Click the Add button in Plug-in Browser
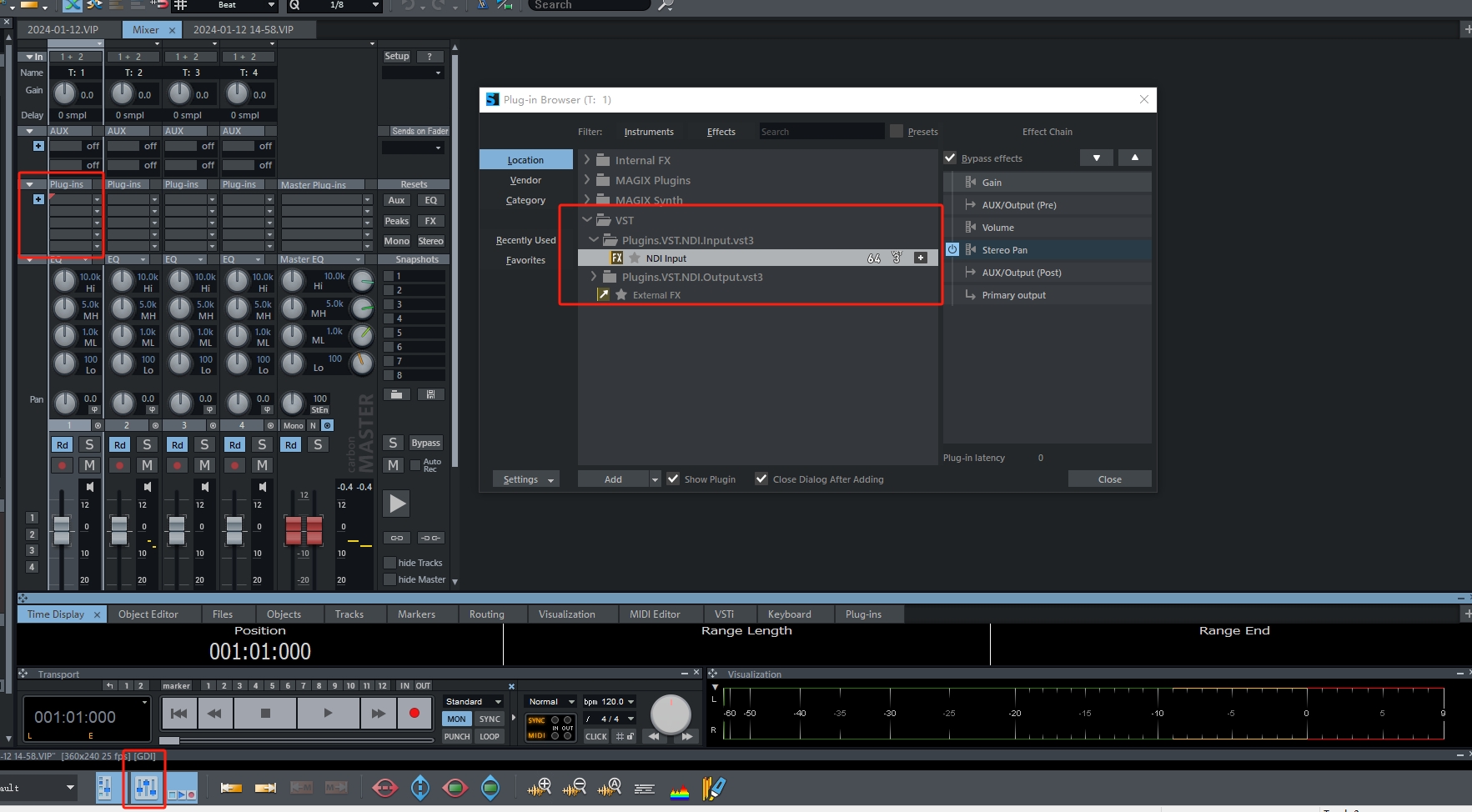 pyautogui.click(x=613, y=479)
